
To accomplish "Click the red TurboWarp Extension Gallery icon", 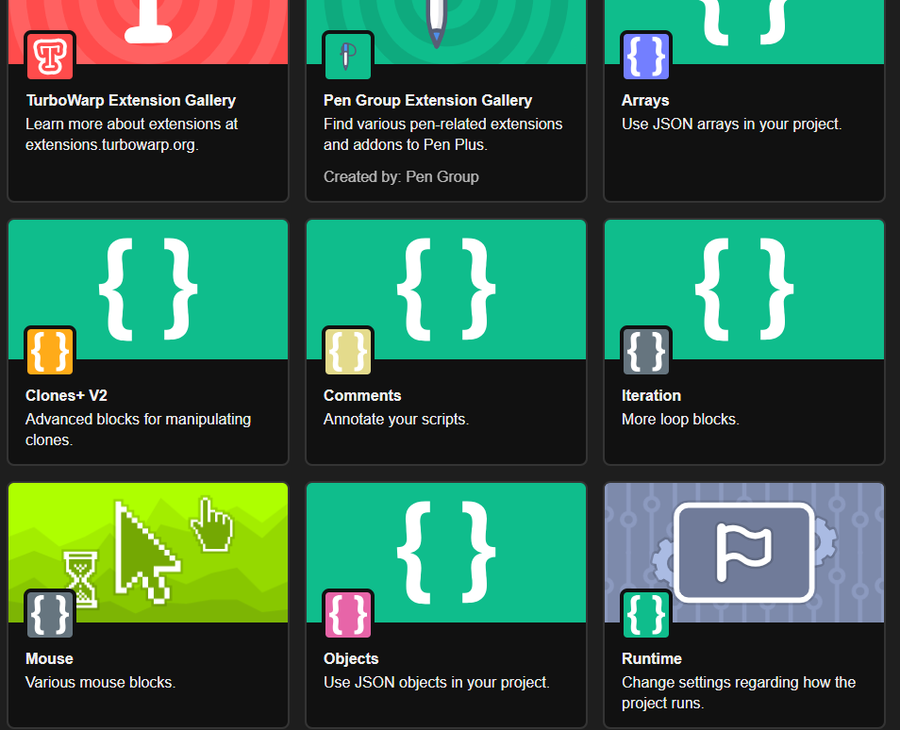I will point(50,56).
